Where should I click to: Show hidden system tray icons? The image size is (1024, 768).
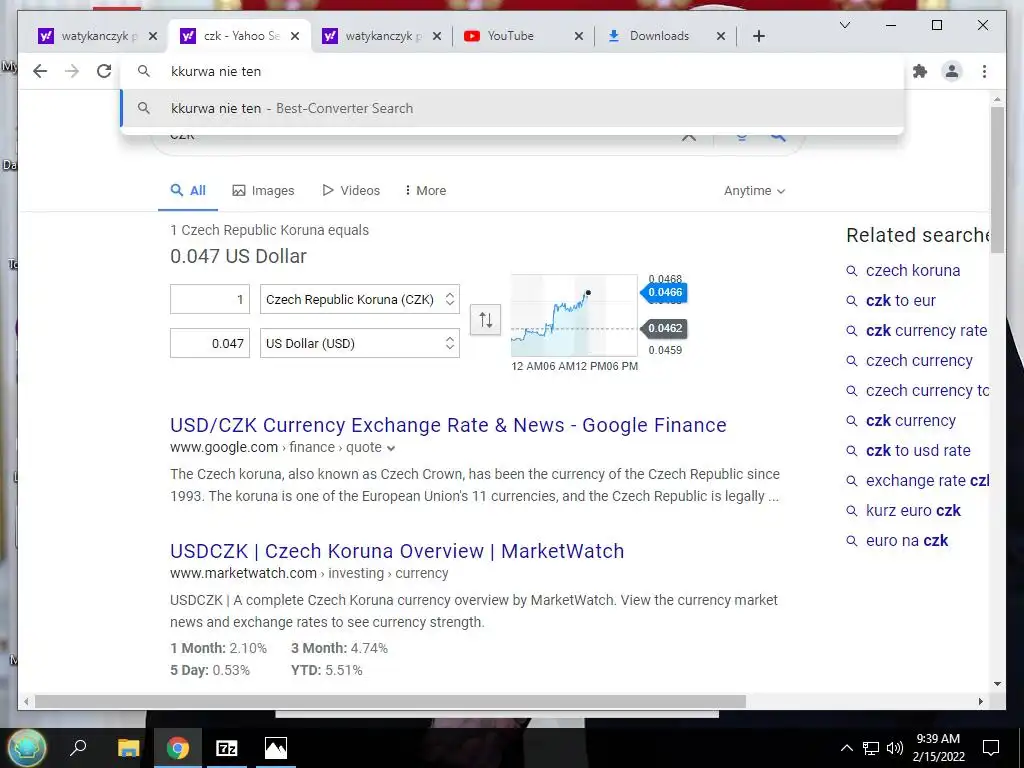pyautogui.click(x=846, y=748)
